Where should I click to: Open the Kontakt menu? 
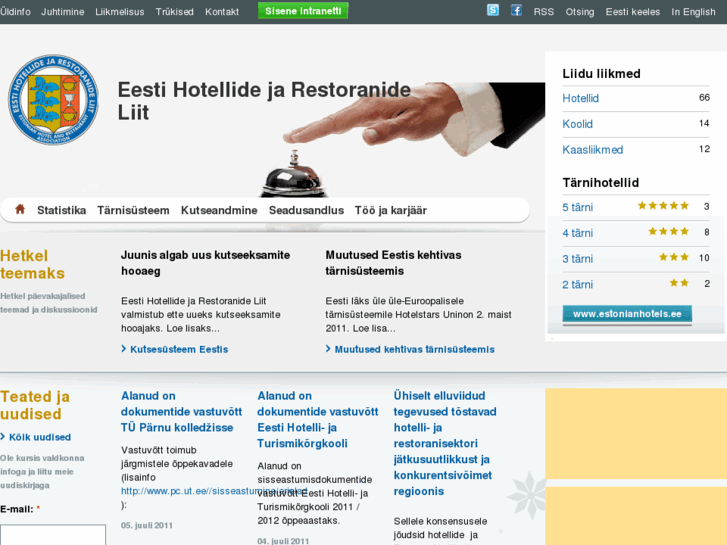[x=222, y=12]
